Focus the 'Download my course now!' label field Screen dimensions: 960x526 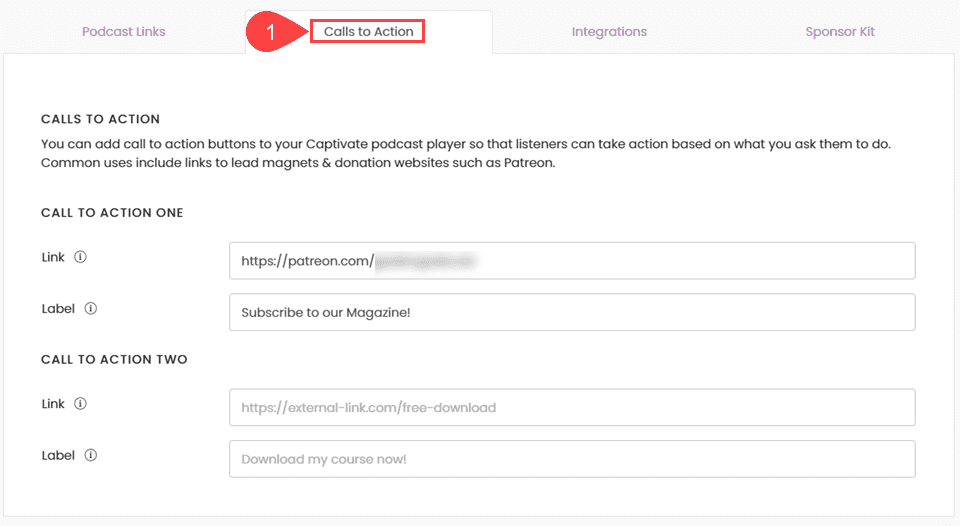pos(572,459)
